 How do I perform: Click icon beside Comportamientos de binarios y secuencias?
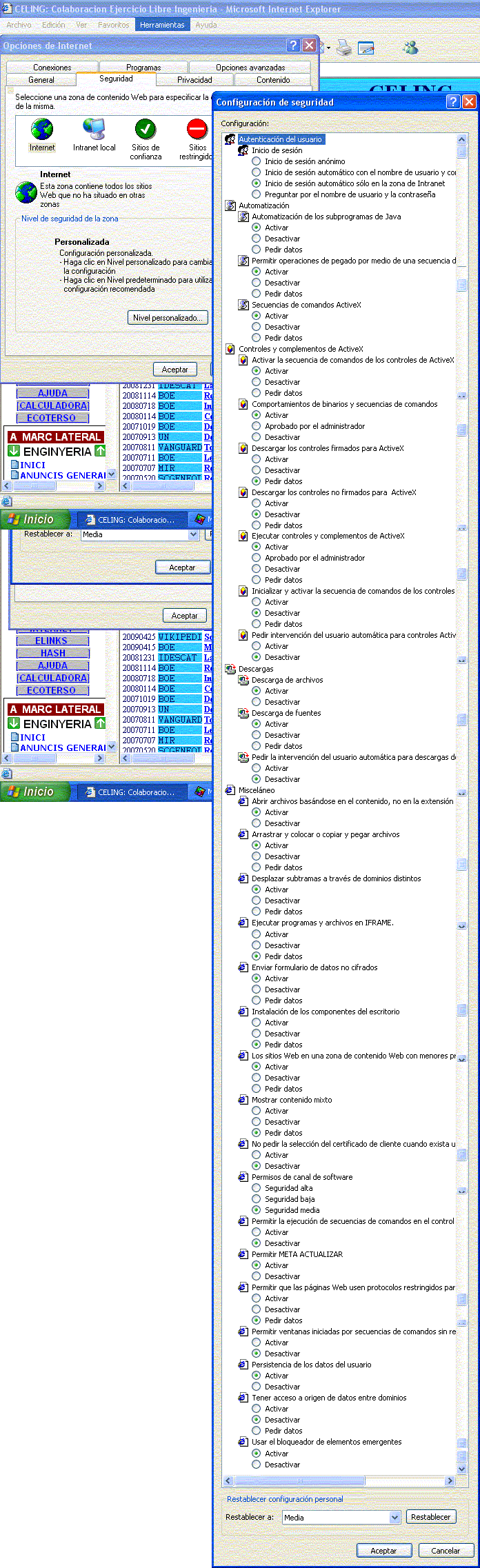[x=243, y=404]
